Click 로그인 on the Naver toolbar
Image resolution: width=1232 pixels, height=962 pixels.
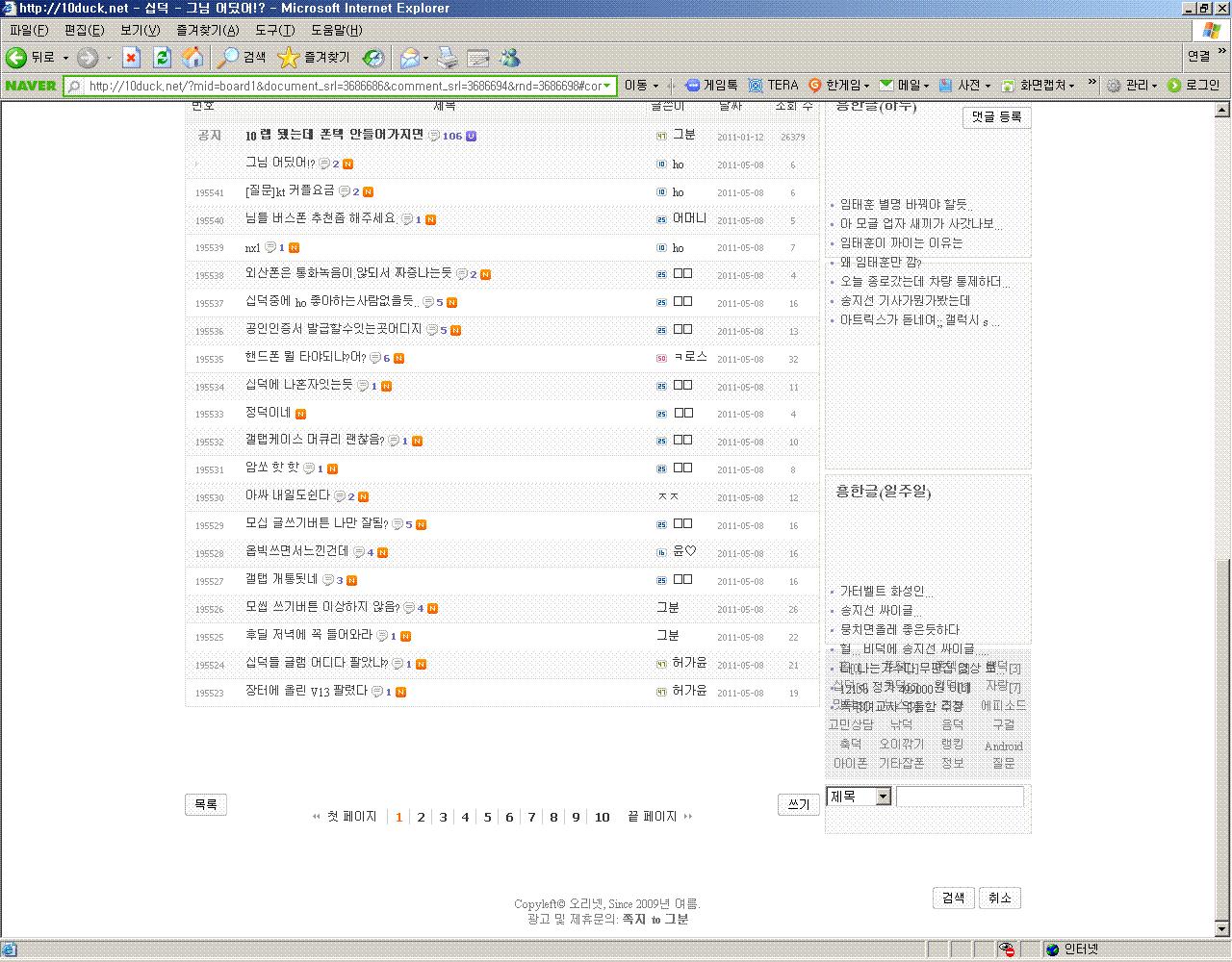pyautogui.click(x=1193, y=86)
